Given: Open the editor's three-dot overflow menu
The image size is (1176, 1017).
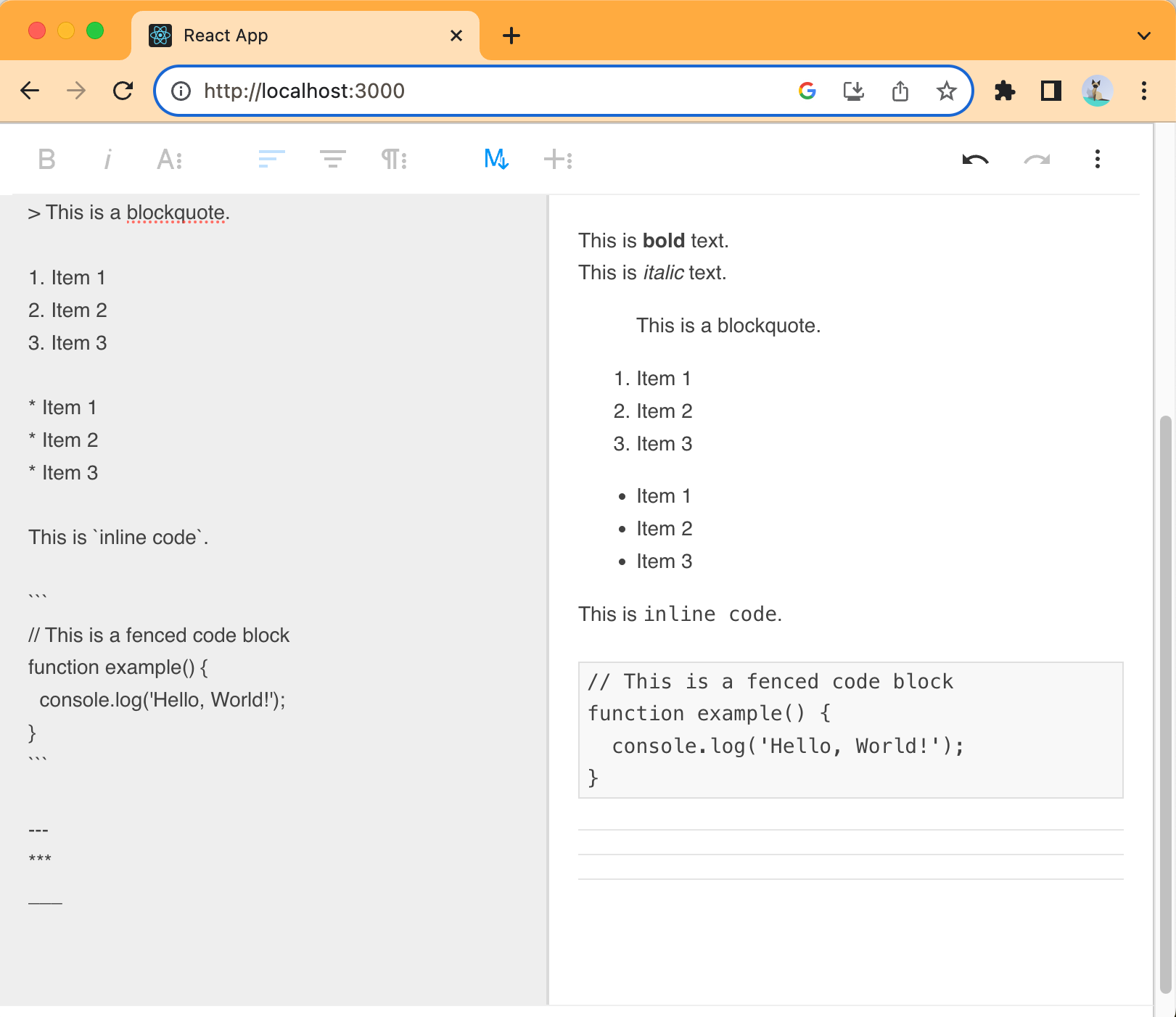Looking at the screenshot, I should [1098, 159].
